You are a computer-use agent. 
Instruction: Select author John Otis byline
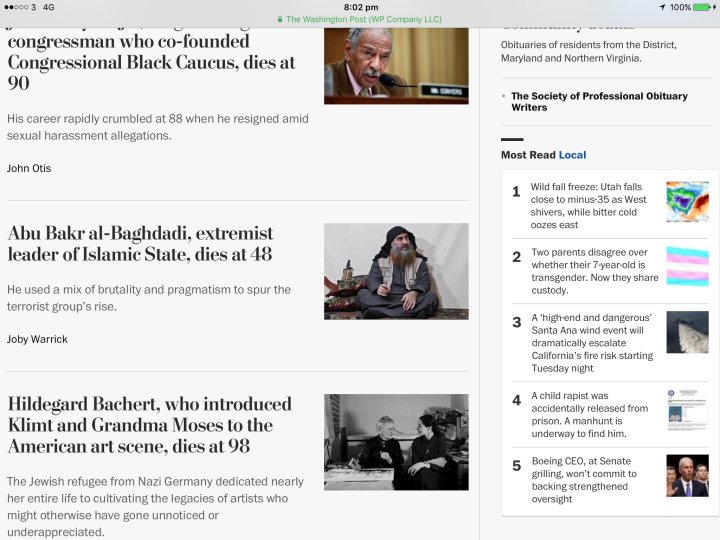click(x=29, y=169)
